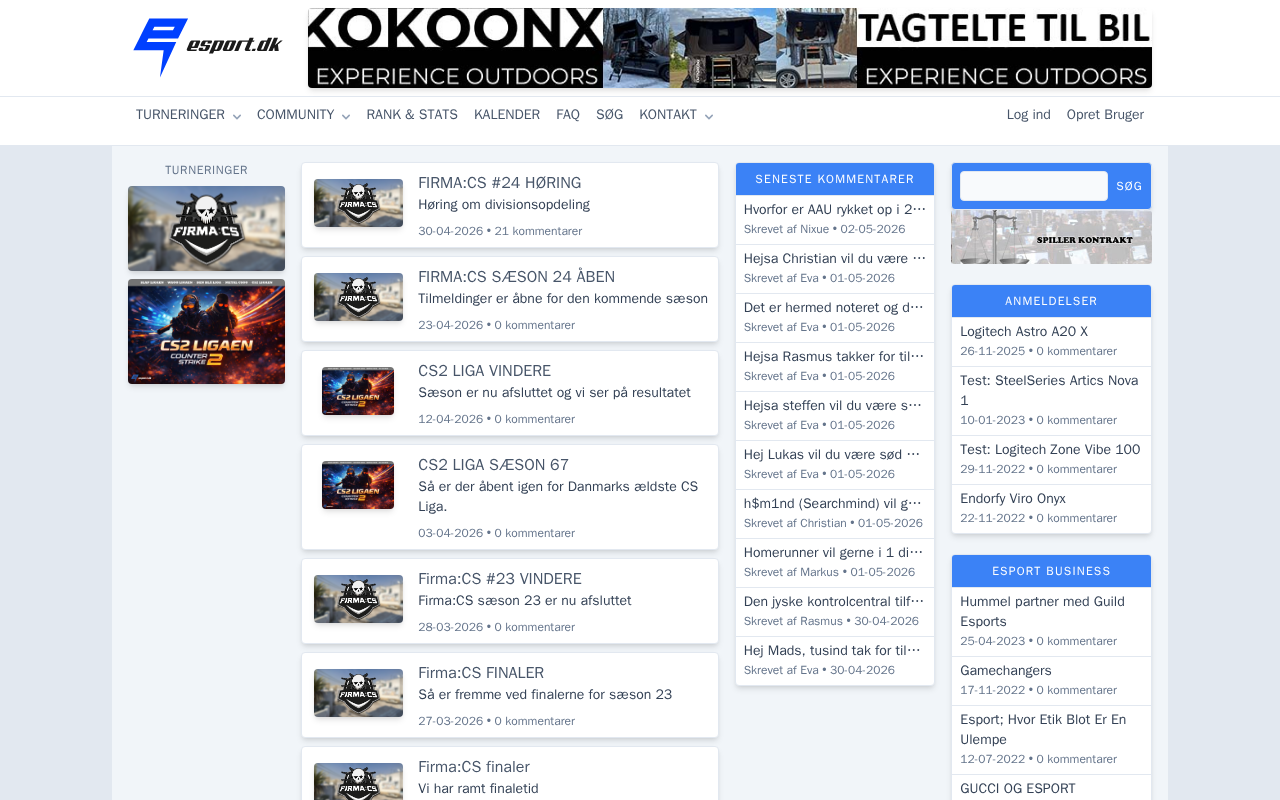The height and width of the screenshot is (800, 1280).
Task: Open CS2 LIGA VINDERE article title
Action: coord(484,371)
